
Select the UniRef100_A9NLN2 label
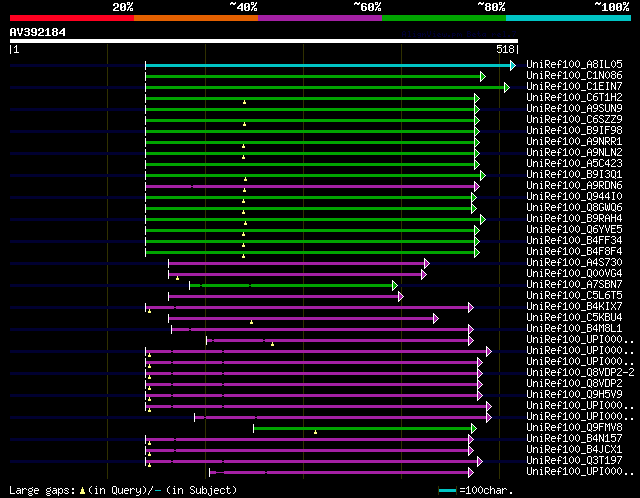click(x=574, y=152)
